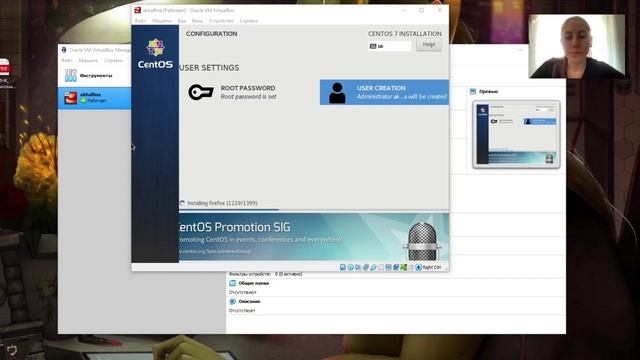Open Файл menu in VirtualBox Manager

click(67, 60)
